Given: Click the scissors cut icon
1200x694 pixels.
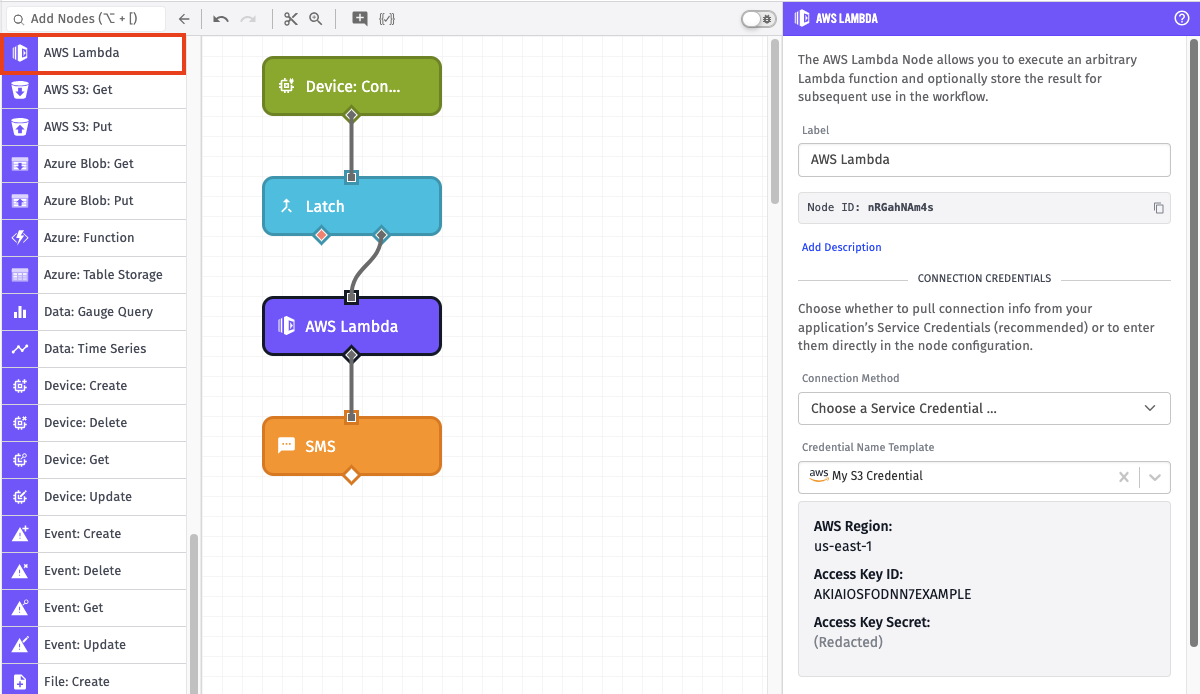Looking at the screenshot, I should tap(291, 18).
